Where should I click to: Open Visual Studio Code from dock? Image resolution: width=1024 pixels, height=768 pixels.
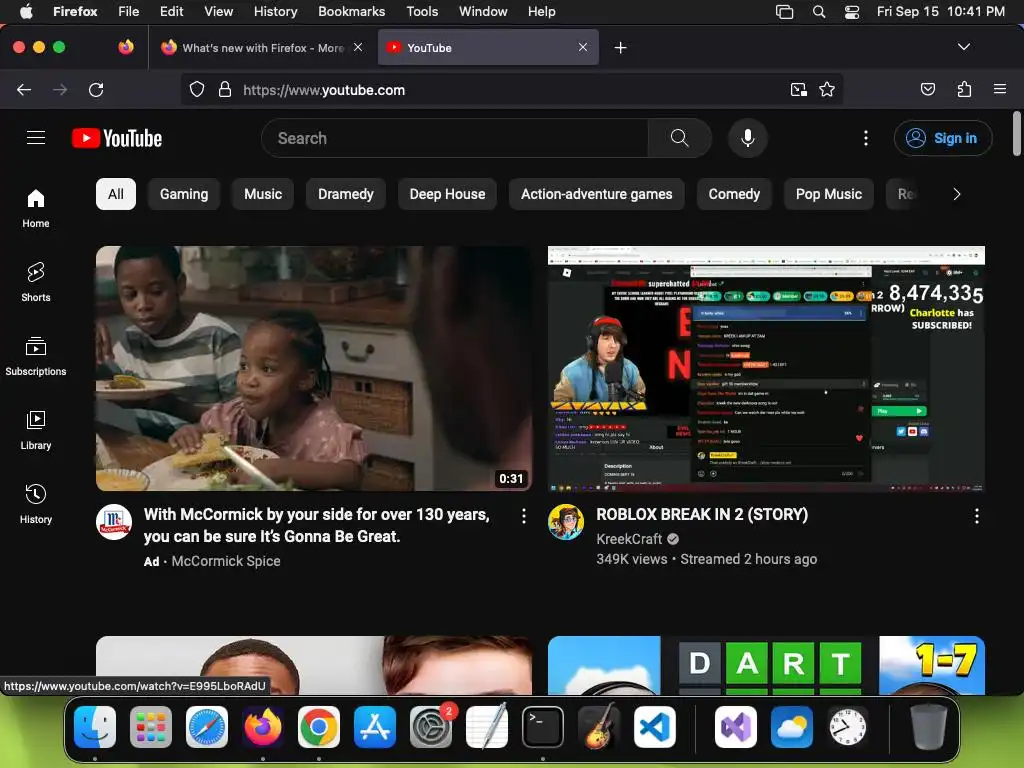pos(654,726)
